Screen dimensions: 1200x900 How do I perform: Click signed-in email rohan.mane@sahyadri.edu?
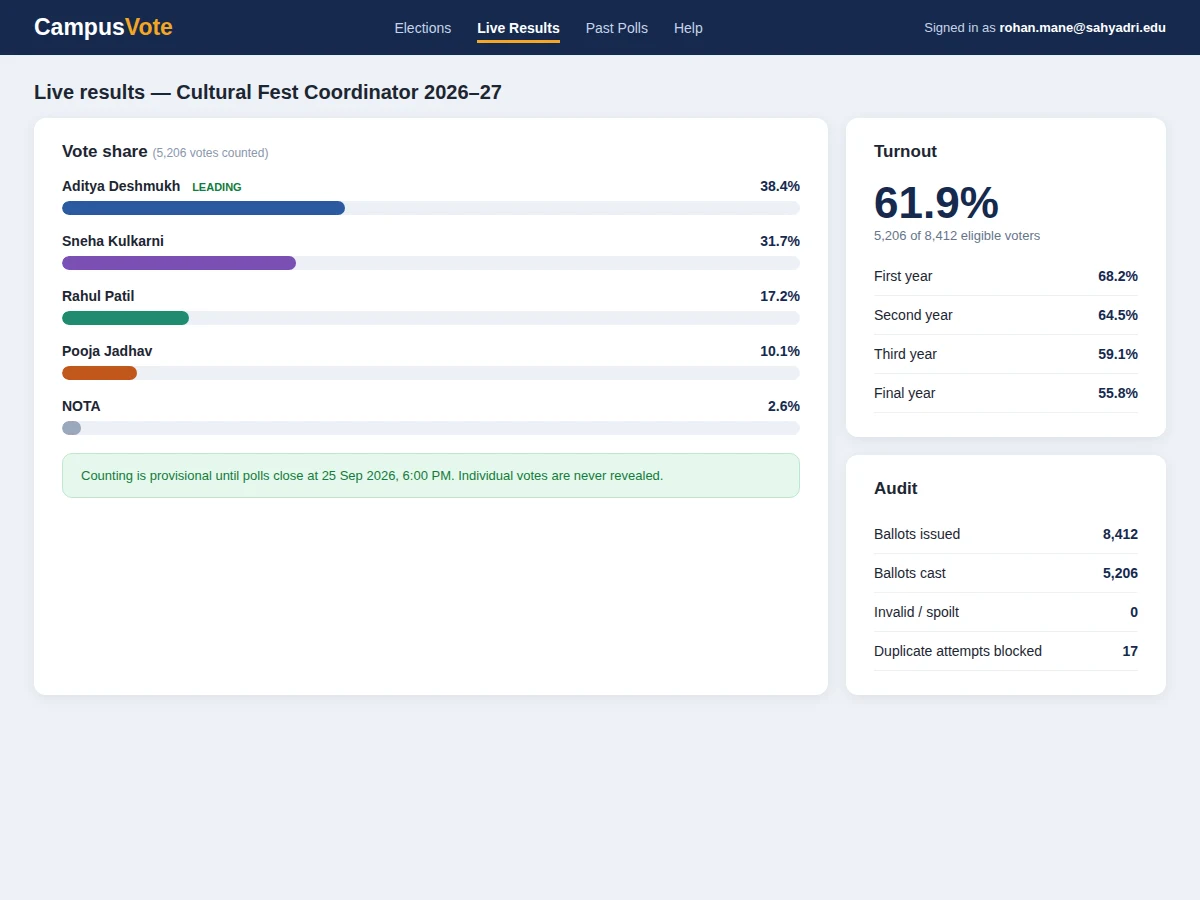(1082, 28)
